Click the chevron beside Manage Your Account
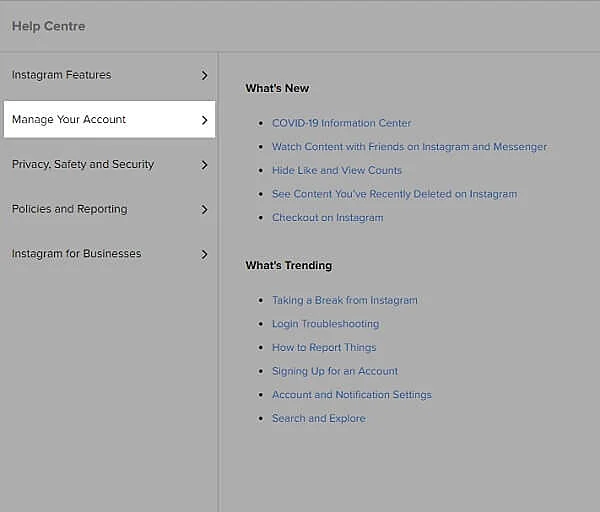The height and width of the screenshot is (512, 600). 204,120
